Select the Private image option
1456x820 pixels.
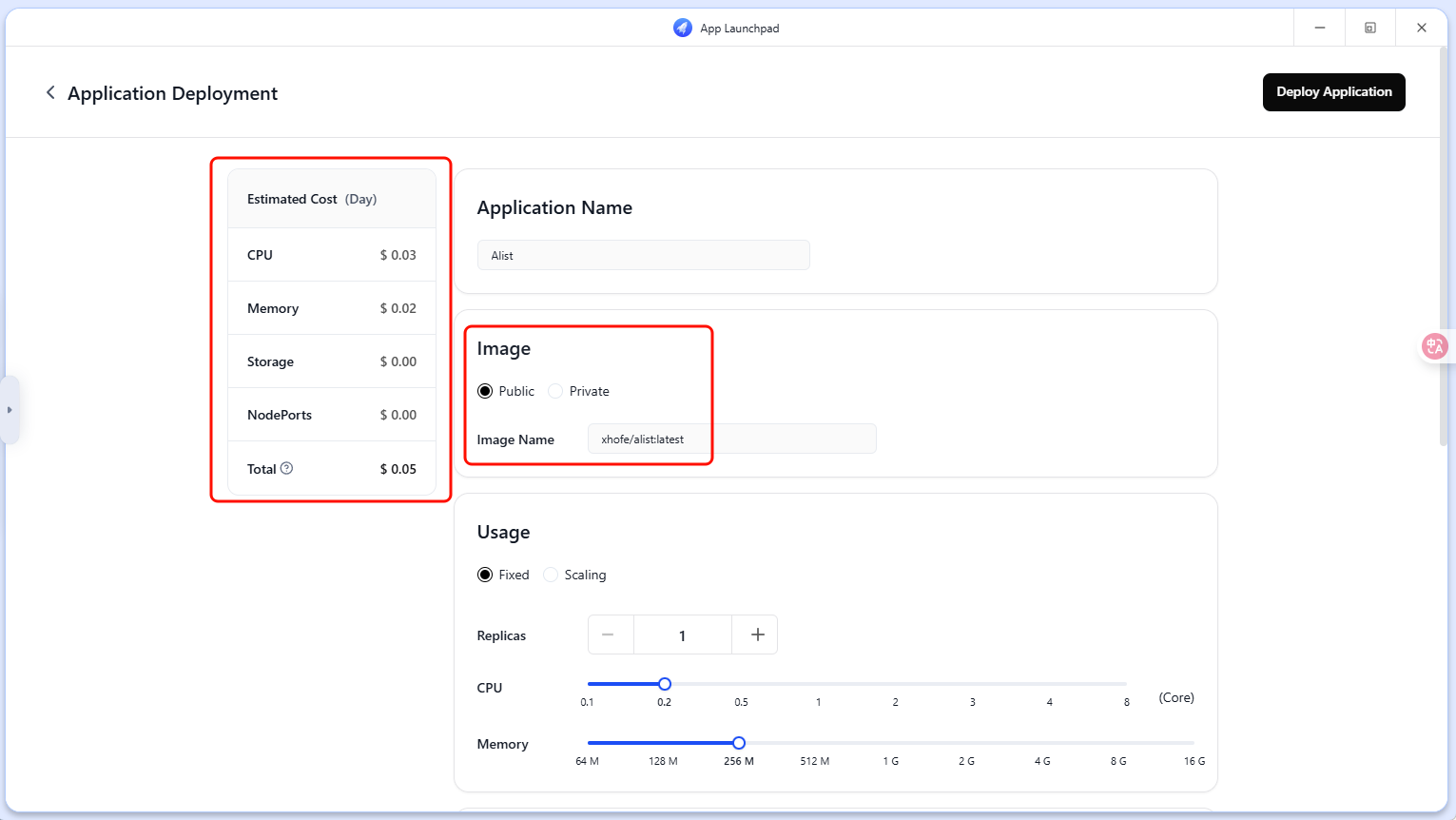point(555,391)
